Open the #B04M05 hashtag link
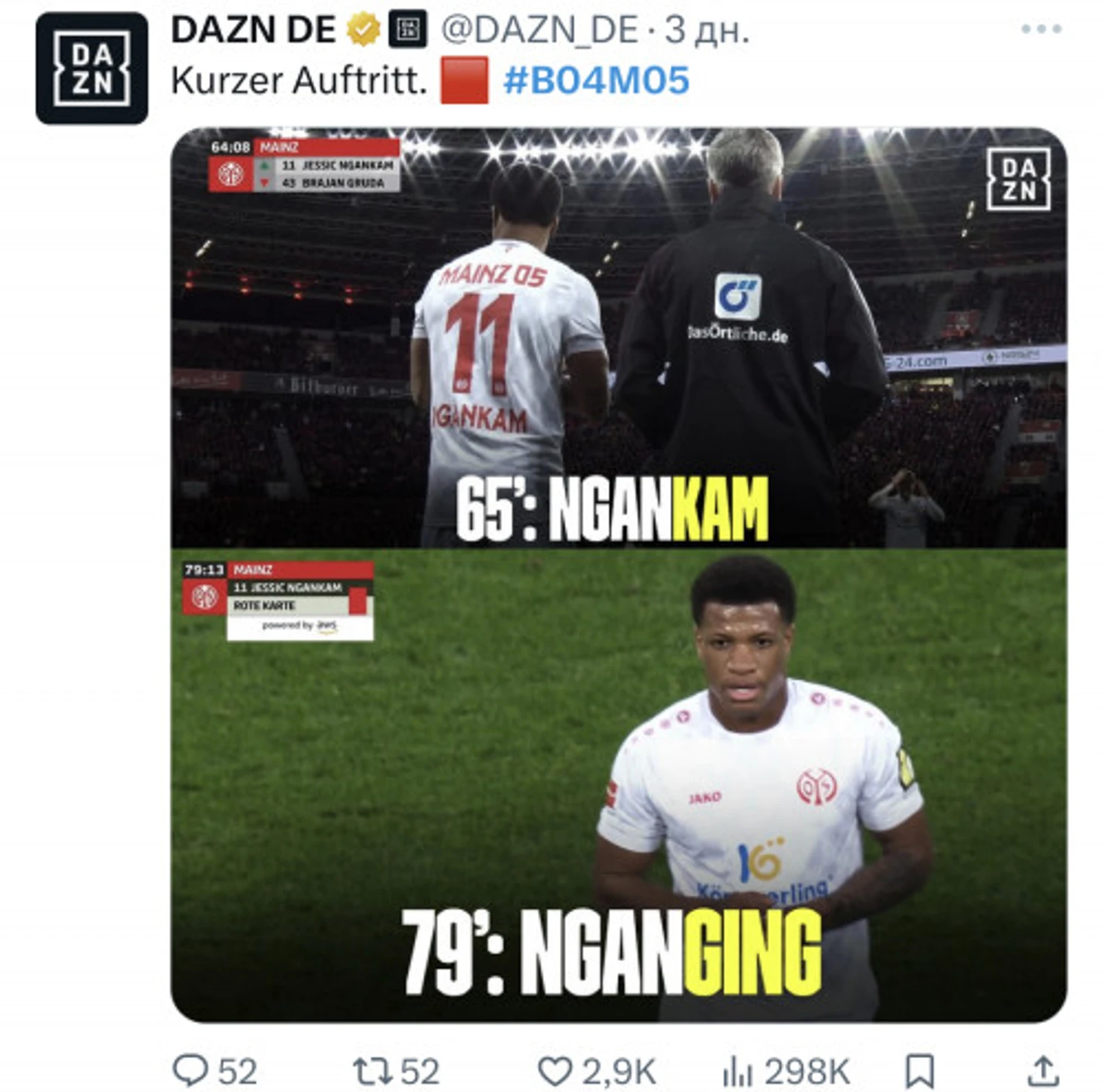Image resolution: width=1103 pixels, height=1092 pixels. point(596,80)
